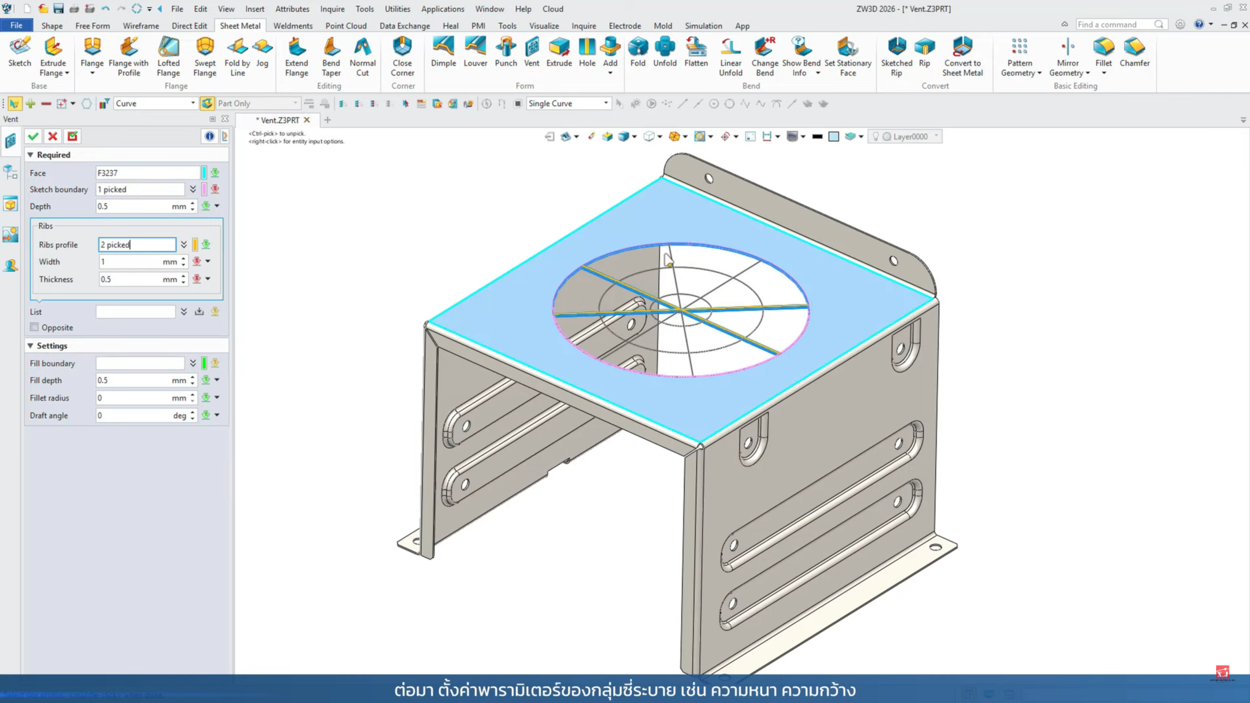Collapse the Required section

31,155
